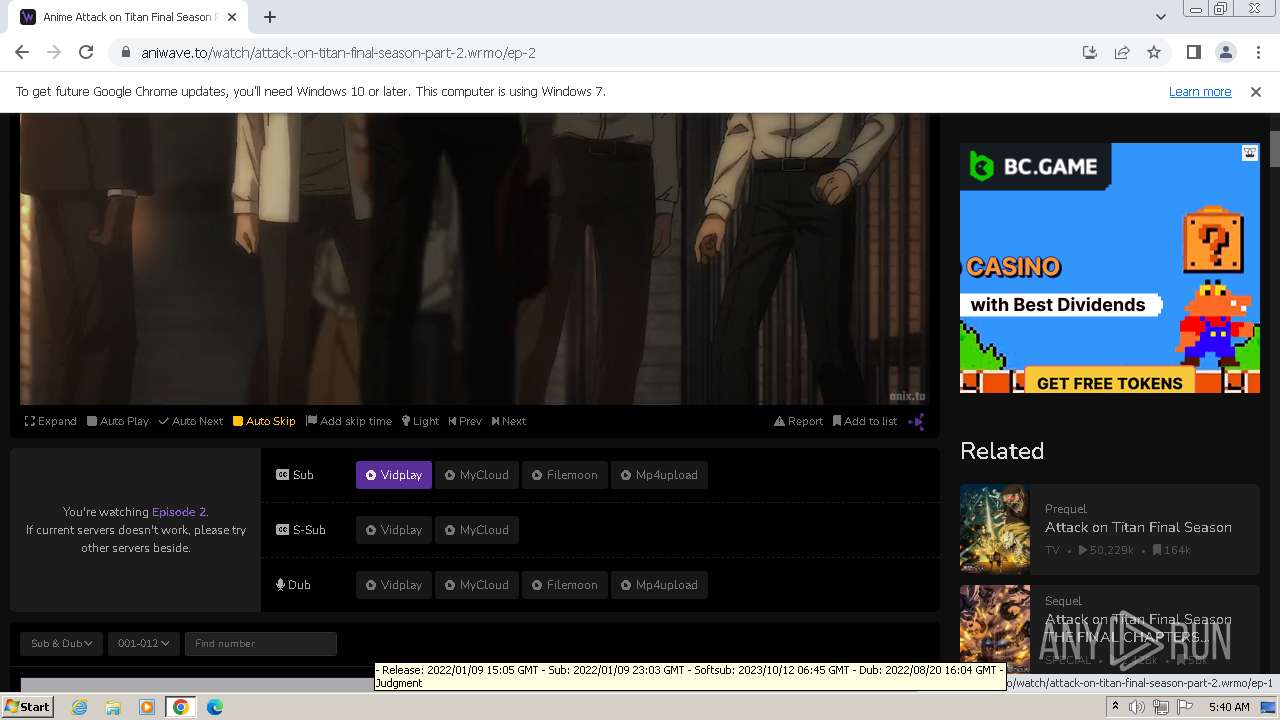Click the Action Center flag icon
The height and width of the screenshot is (720, 1280).
[1184, 707]
